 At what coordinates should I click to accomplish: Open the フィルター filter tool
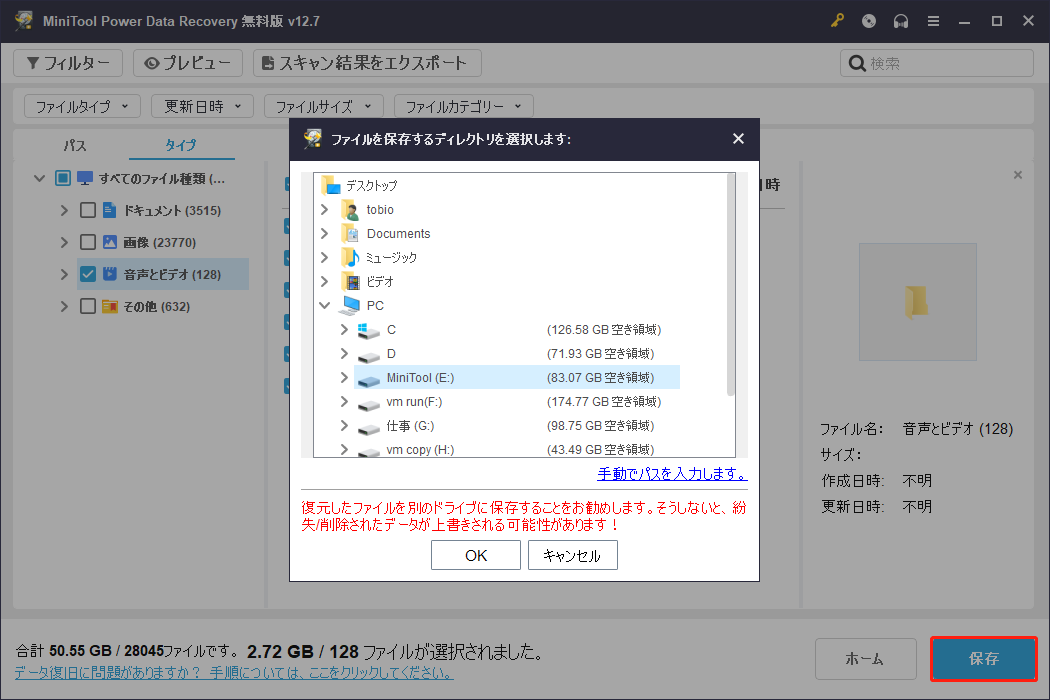tap(67, 62)
